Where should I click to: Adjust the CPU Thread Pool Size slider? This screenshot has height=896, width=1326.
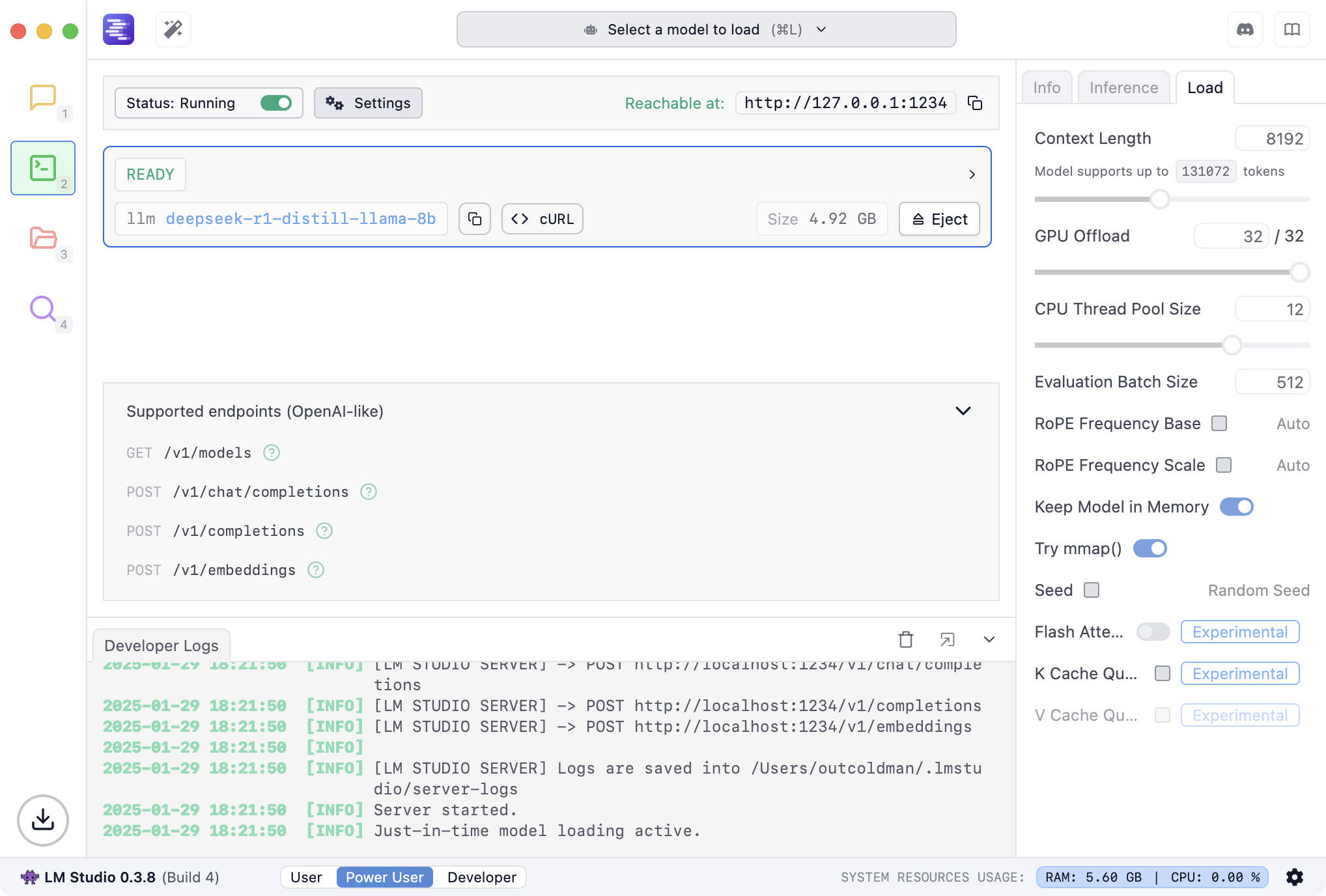(1232, 345)
